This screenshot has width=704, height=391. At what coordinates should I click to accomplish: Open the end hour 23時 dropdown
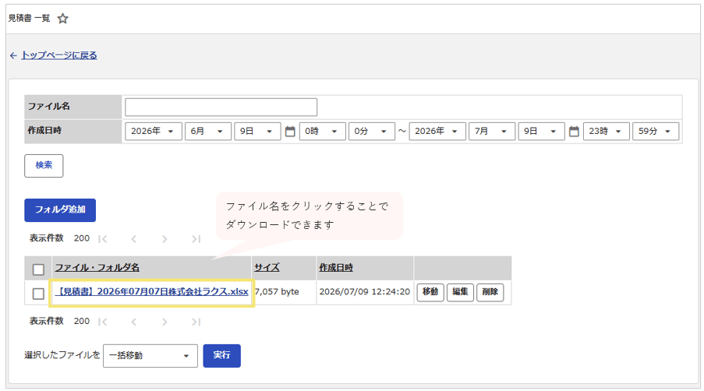606,131
